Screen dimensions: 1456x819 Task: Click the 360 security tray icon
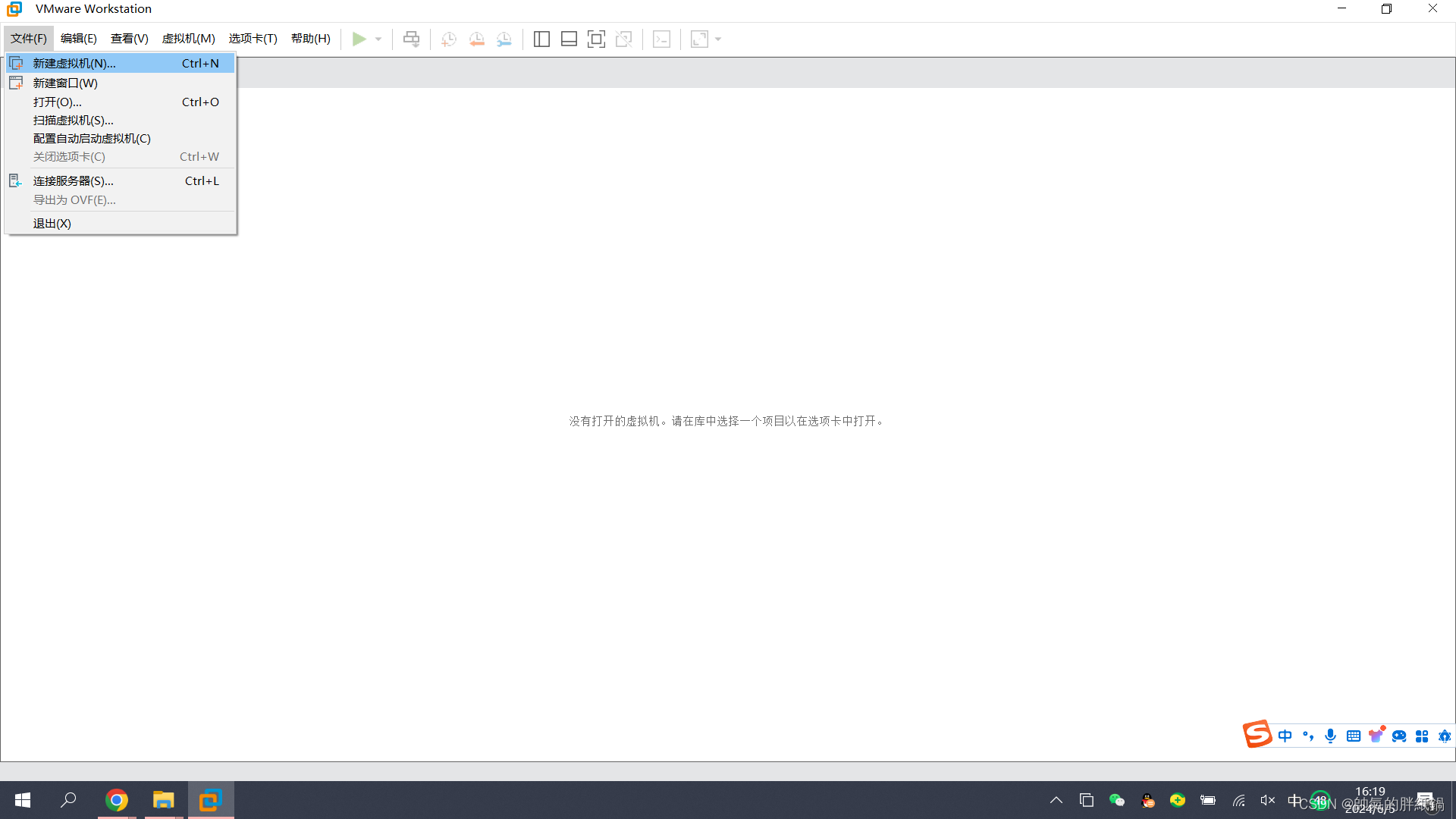[x=1178, y=800]
